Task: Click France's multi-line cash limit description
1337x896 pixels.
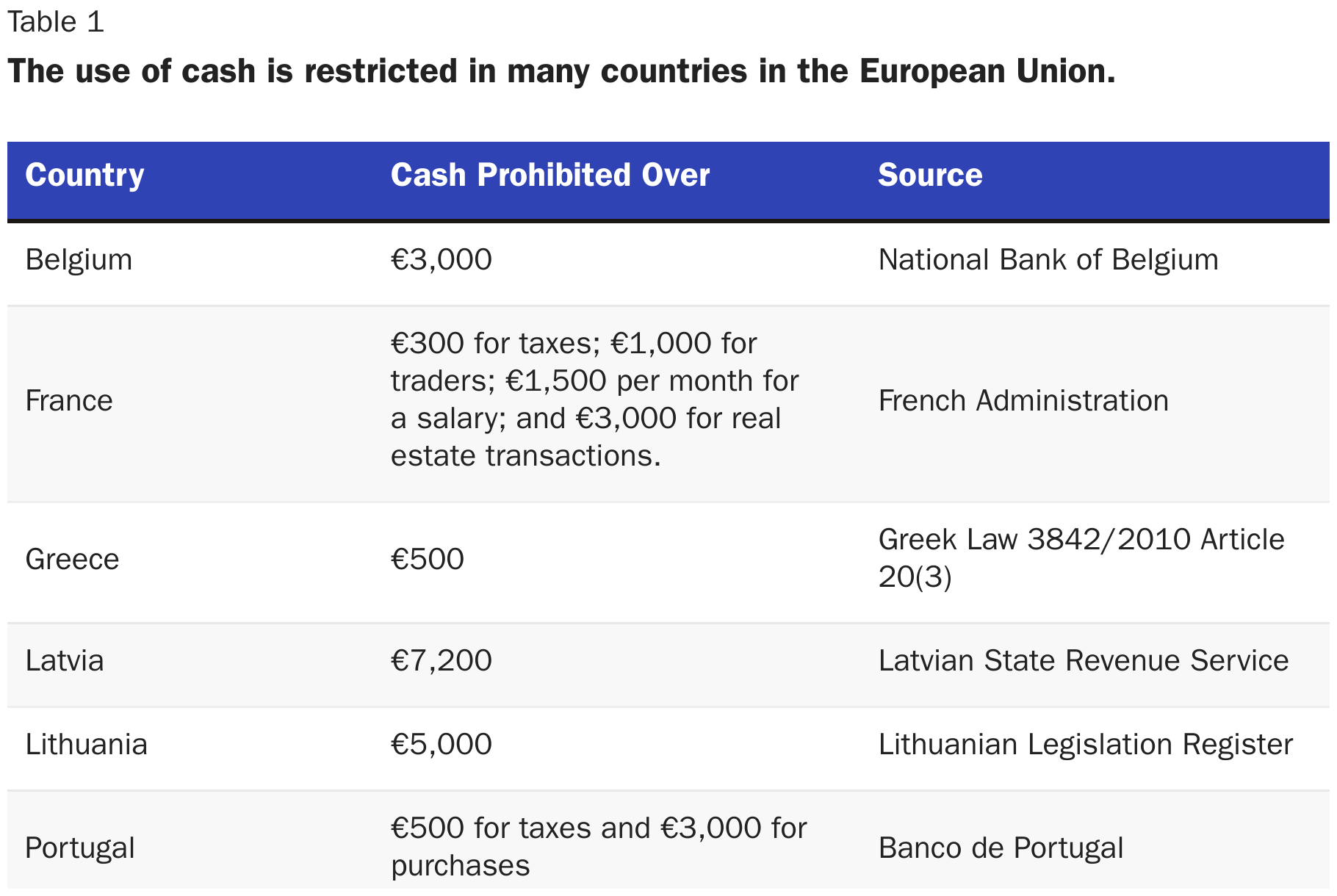Action: (594, 400)
